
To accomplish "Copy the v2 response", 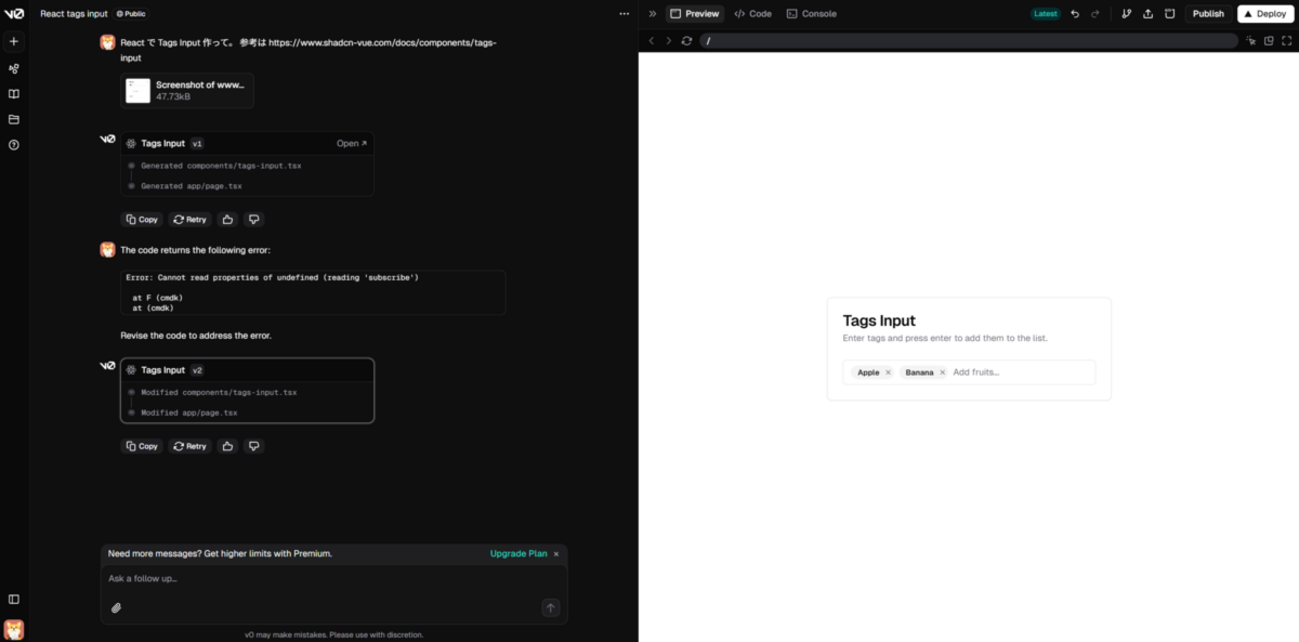I will pyautogui.click(x=142, y=446).
